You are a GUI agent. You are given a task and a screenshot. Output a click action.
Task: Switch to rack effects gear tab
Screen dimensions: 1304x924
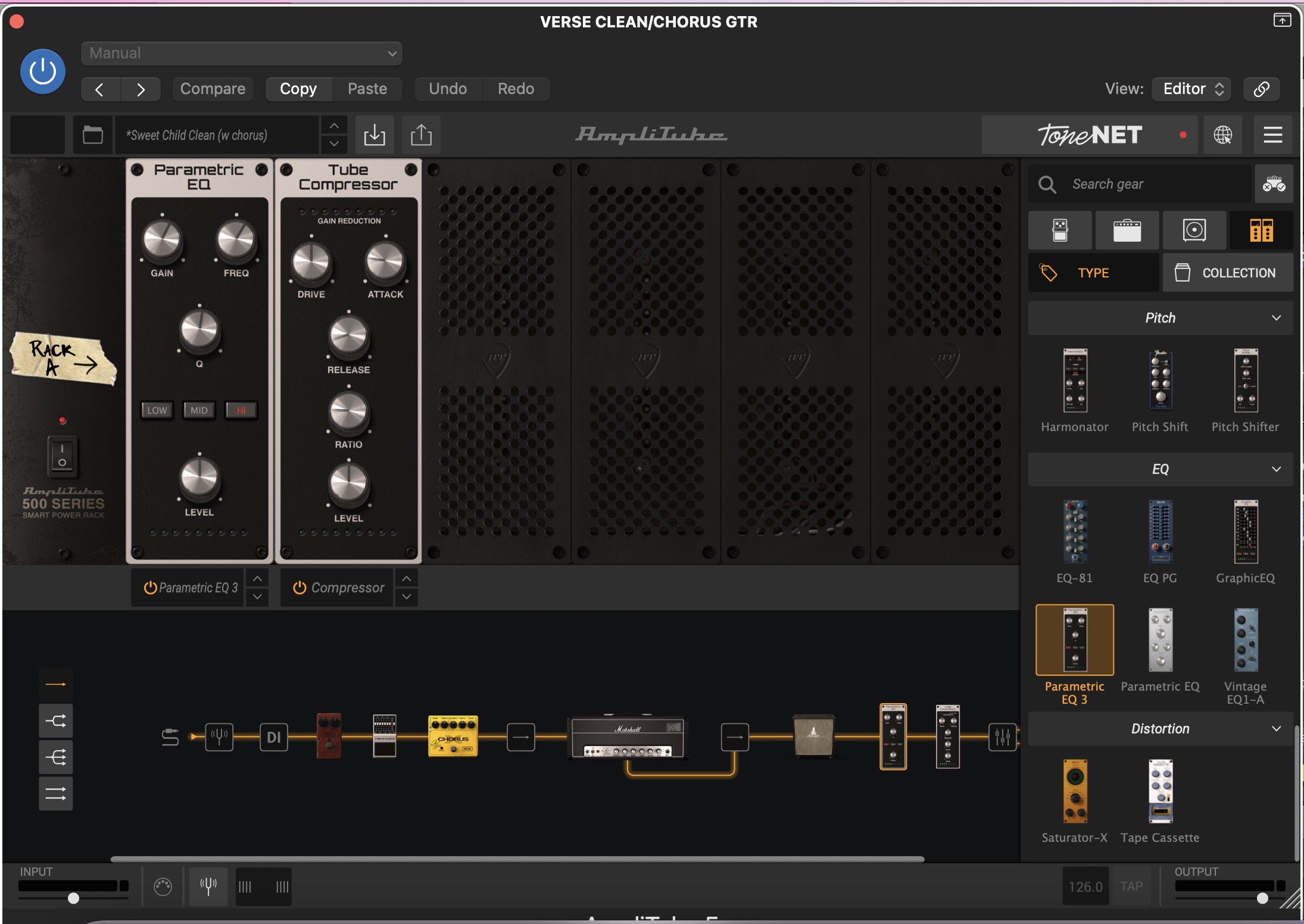point(1262,230)
